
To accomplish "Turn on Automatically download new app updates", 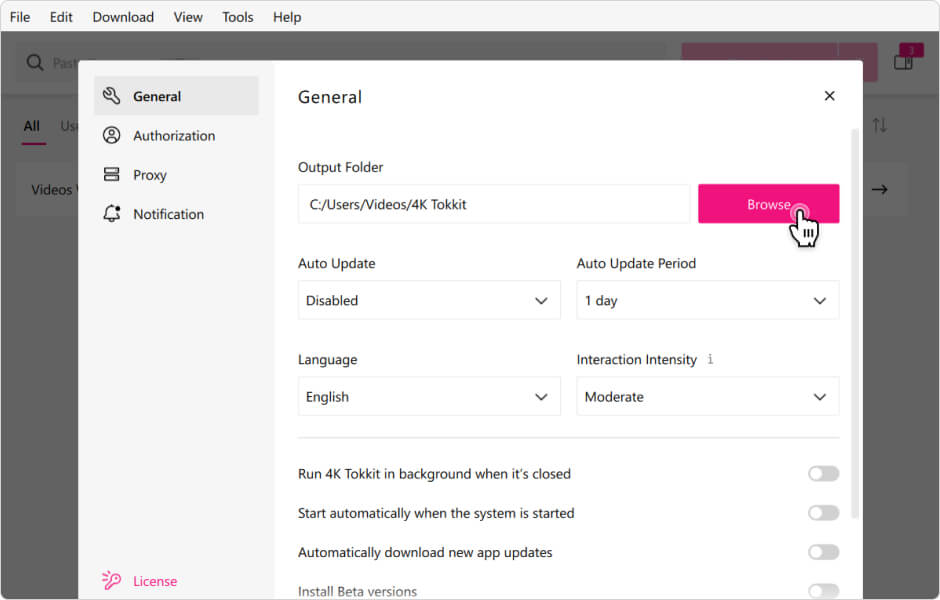I will (823, 552).
